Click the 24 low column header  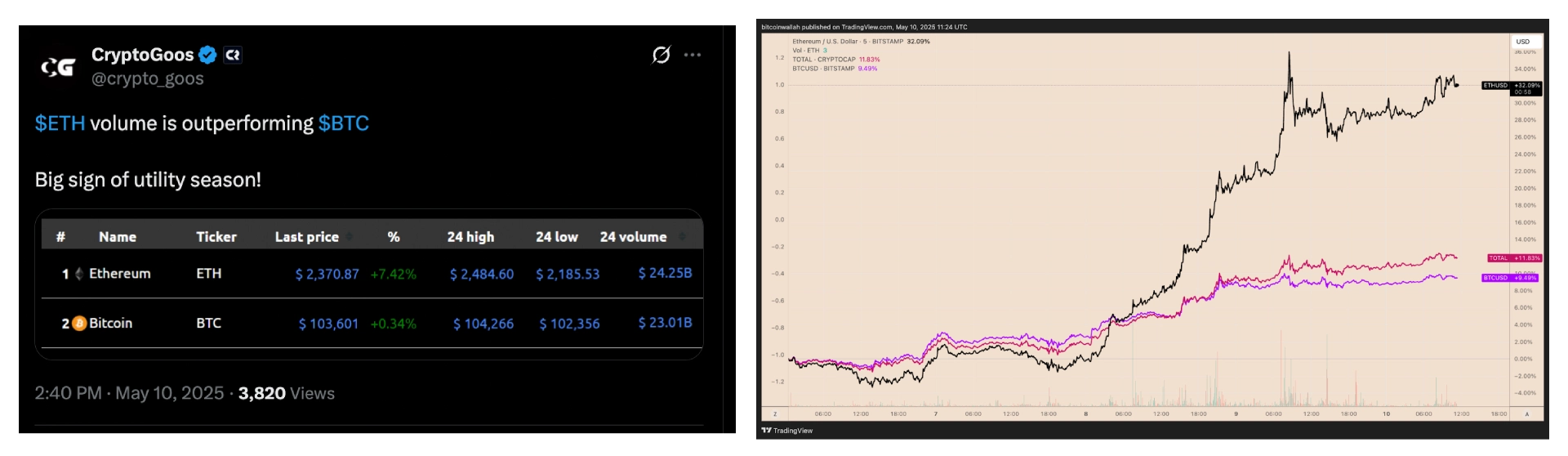click(x=557, y=237)
